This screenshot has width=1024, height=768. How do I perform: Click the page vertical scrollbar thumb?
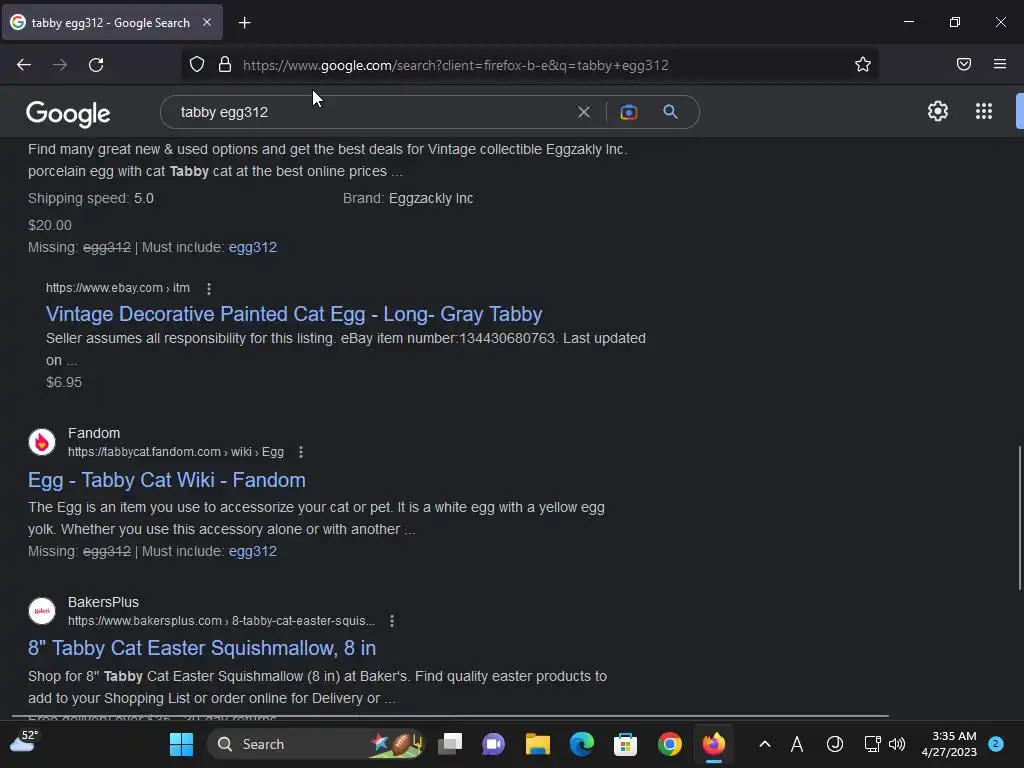[1019, 518]
